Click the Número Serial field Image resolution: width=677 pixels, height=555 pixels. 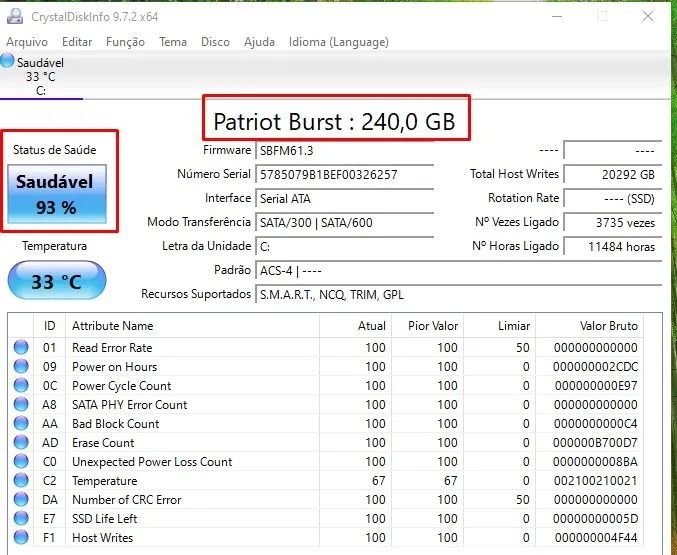[x=344, y=175]
